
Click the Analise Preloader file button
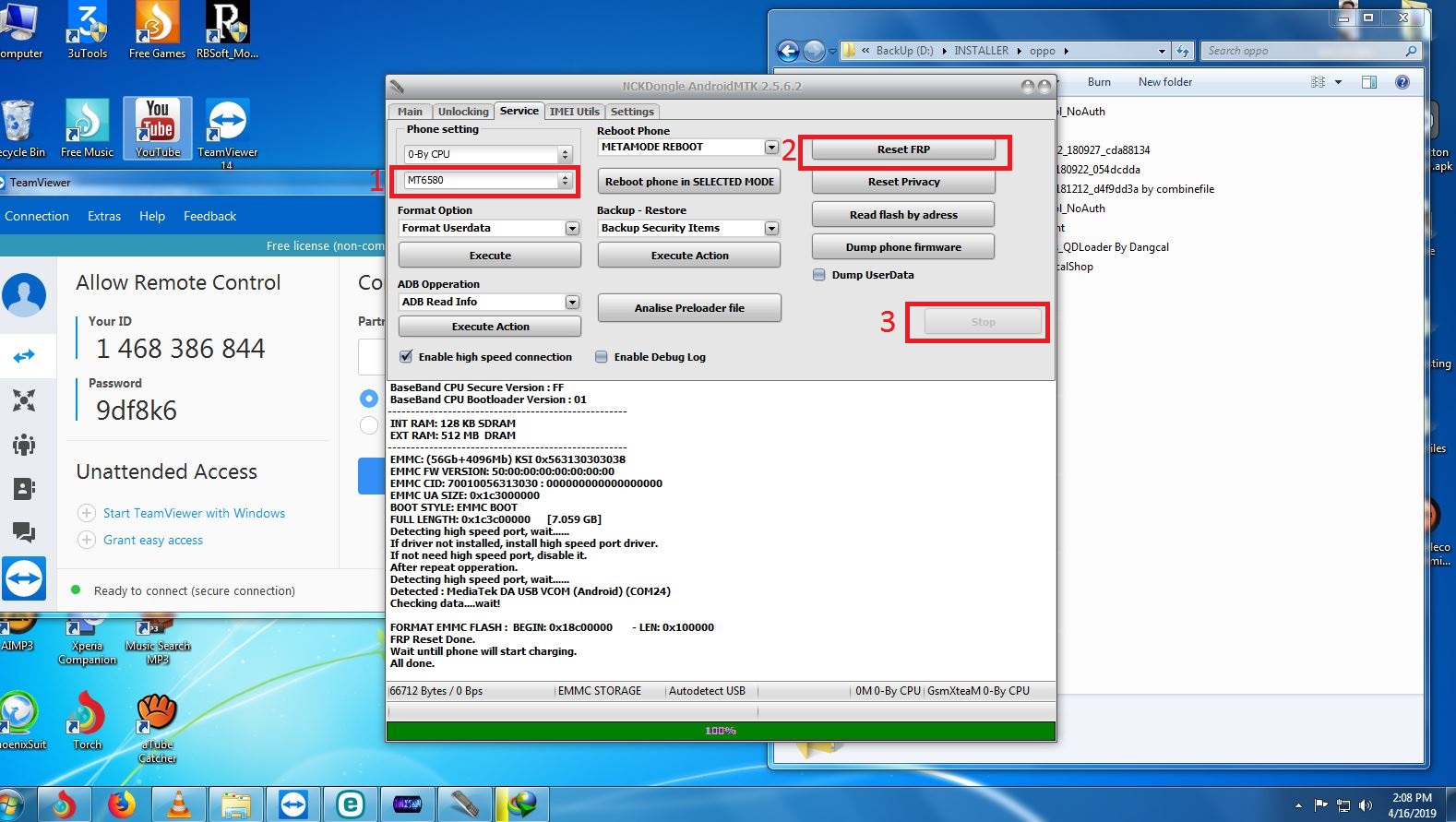(689, 308)
